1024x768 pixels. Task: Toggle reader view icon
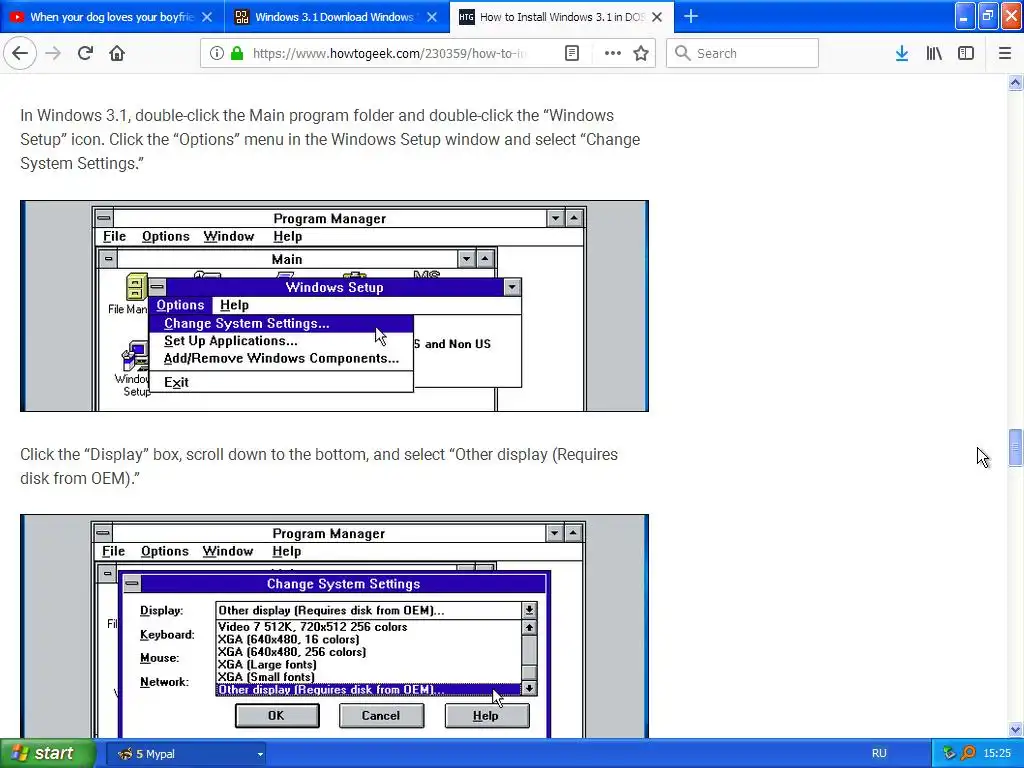571,53
